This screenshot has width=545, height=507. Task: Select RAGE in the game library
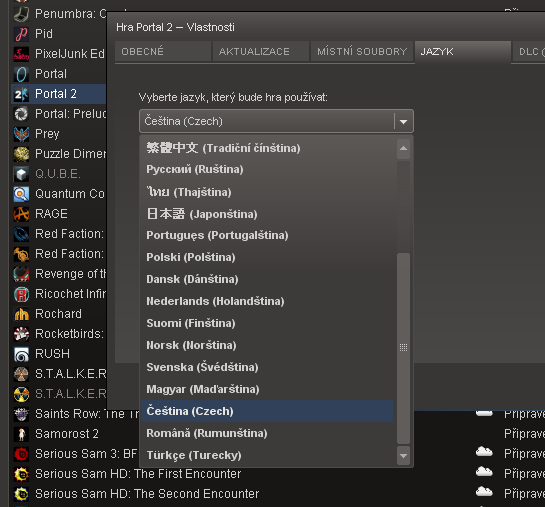[51, 214]
